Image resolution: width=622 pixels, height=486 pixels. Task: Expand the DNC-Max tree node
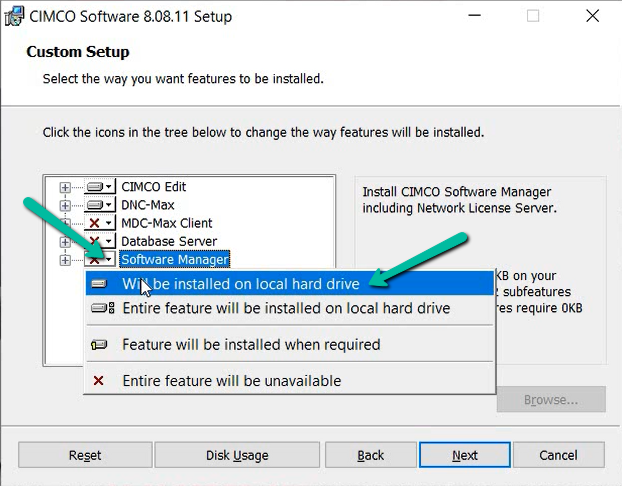(65, 205)
